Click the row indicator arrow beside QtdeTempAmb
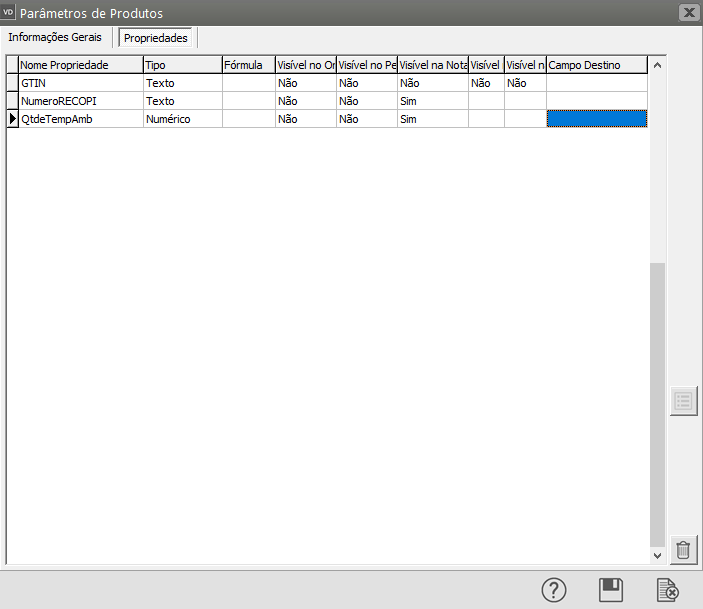Viewport: 703px width, 609px height. 13,119
